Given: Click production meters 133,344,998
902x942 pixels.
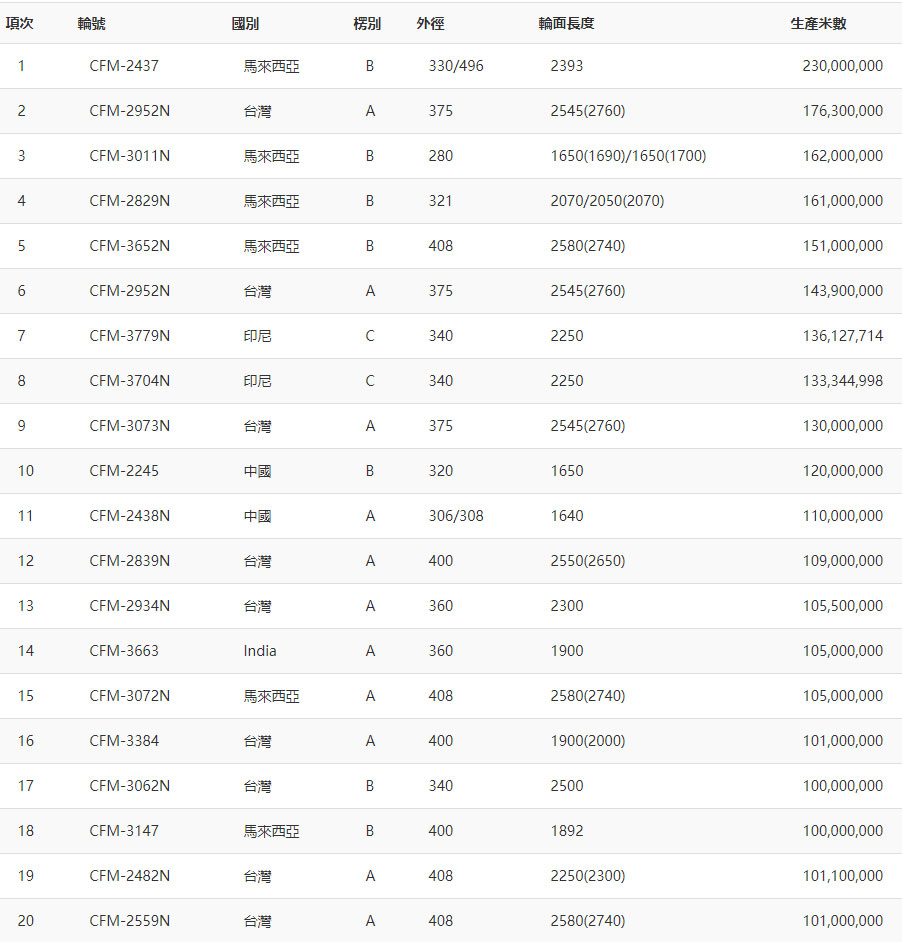Looking at the screenshot, I should [x=843, y=380].
